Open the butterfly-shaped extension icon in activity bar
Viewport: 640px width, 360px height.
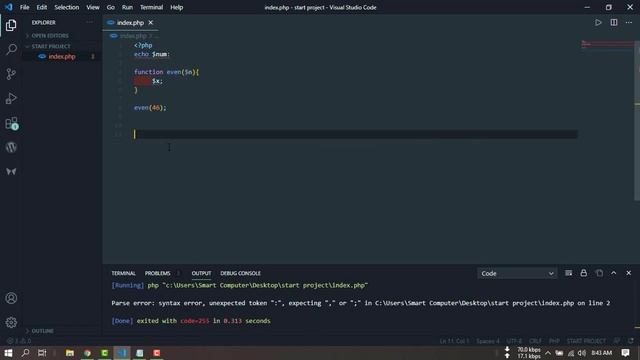11,171
